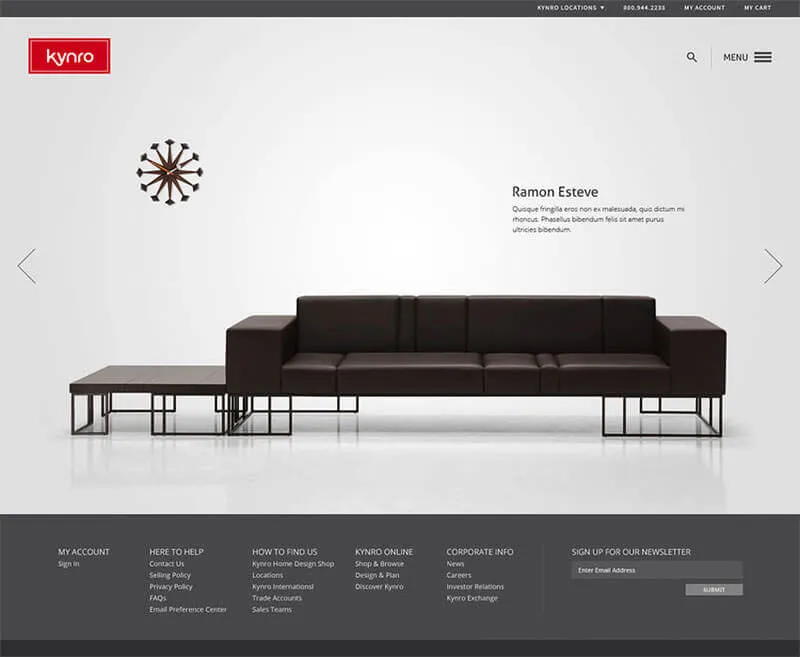Open the hamburger MENU icon

[x=762, y=57]
